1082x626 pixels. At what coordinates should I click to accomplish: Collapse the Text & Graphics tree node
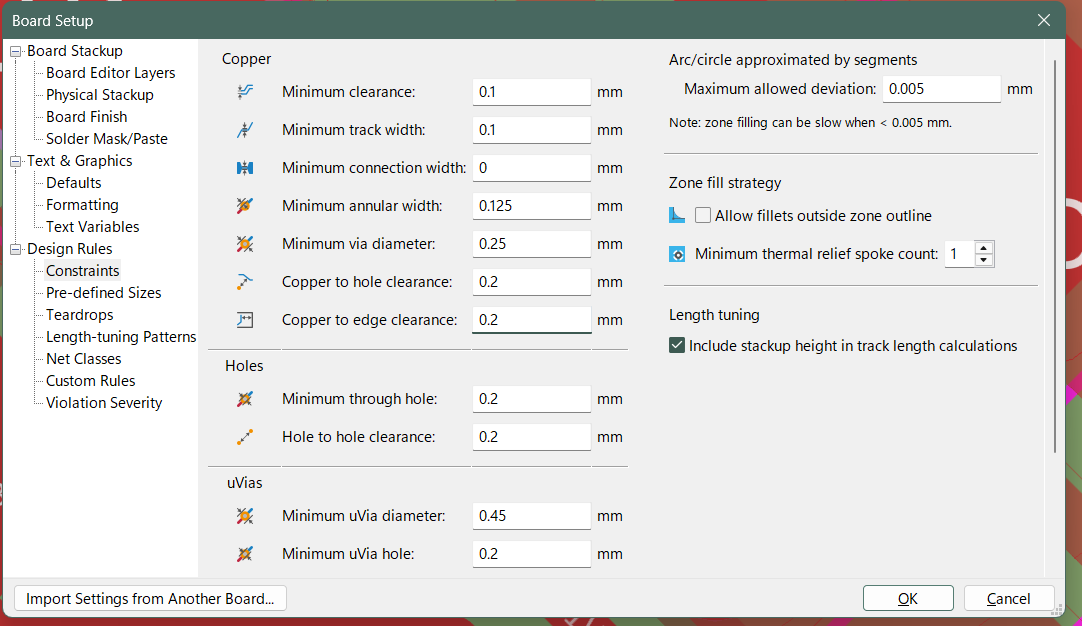16,161
